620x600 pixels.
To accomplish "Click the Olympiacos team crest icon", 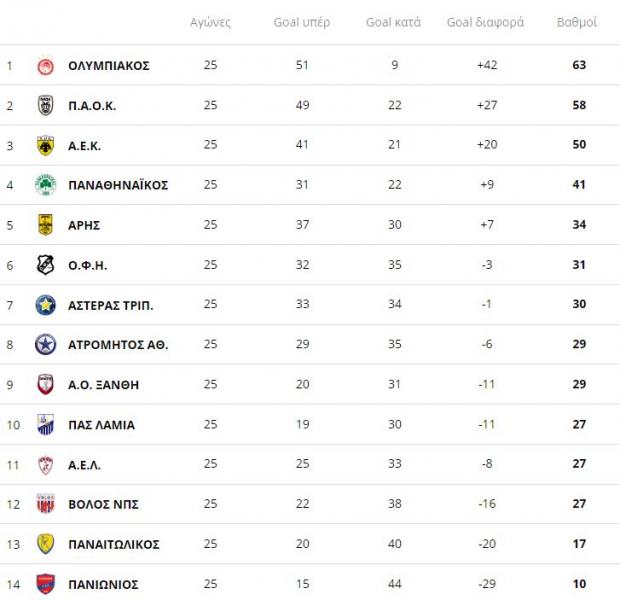I will (44, 66).
